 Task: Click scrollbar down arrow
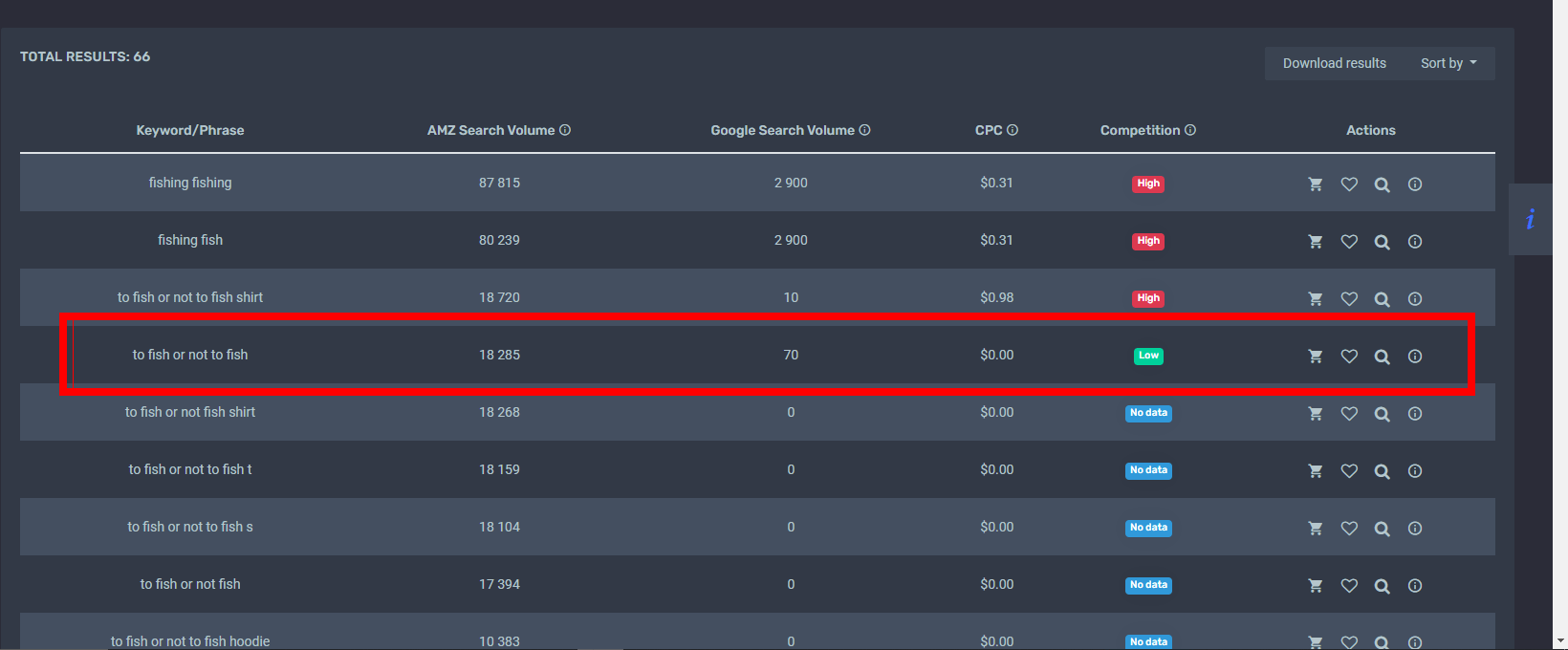(1560, 640)
